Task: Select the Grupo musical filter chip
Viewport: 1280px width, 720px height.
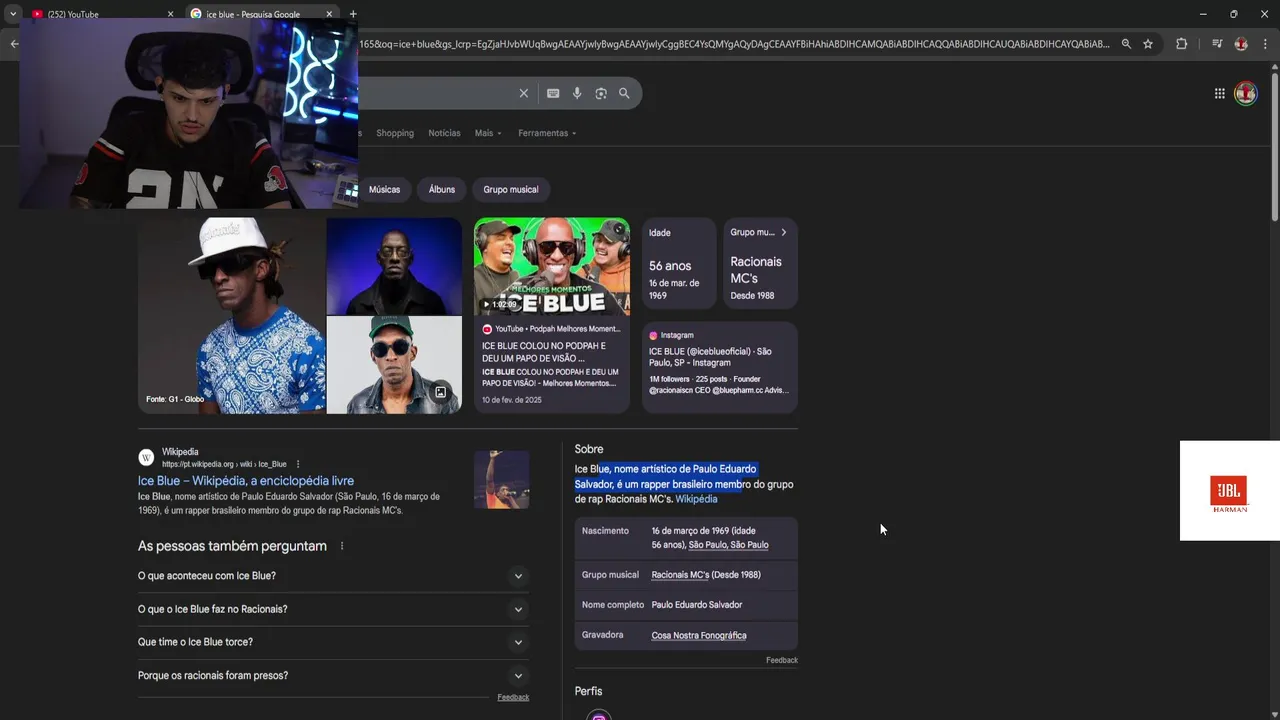Action: (x=511, y=189)
